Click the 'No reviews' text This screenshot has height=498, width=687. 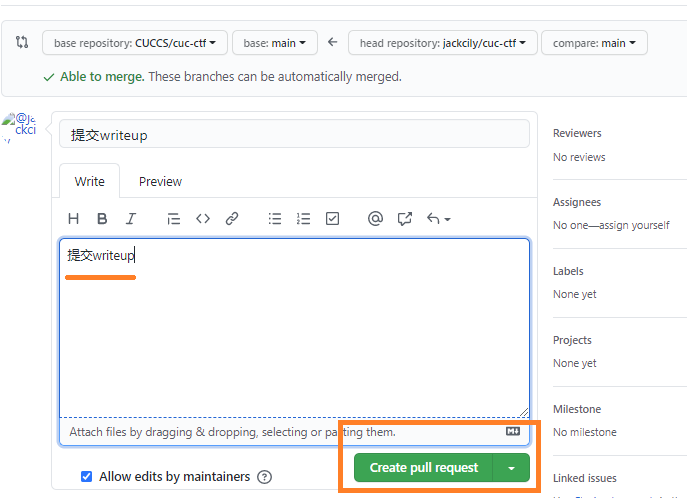(x=579, y=157)
